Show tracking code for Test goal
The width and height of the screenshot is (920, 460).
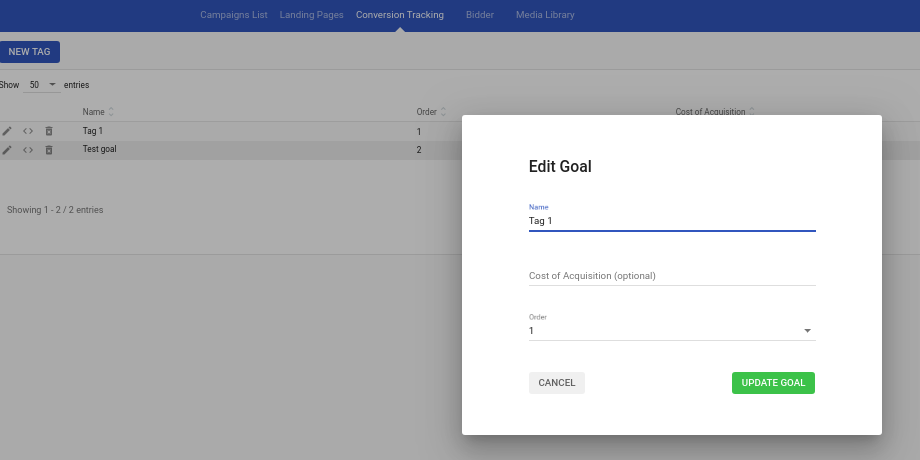click(28, 150)
